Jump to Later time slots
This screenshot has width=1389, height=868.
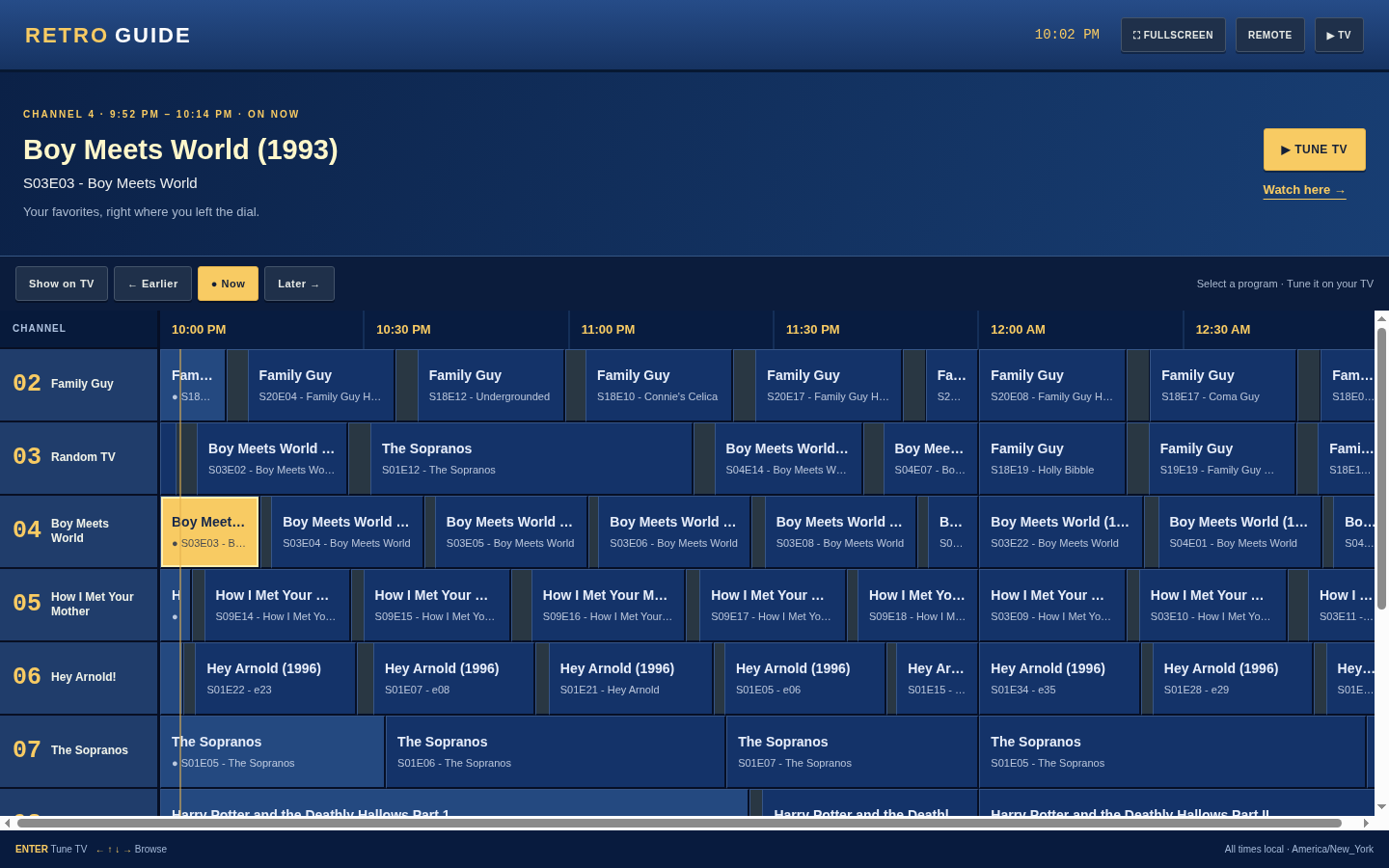click(x=299, y=284)
